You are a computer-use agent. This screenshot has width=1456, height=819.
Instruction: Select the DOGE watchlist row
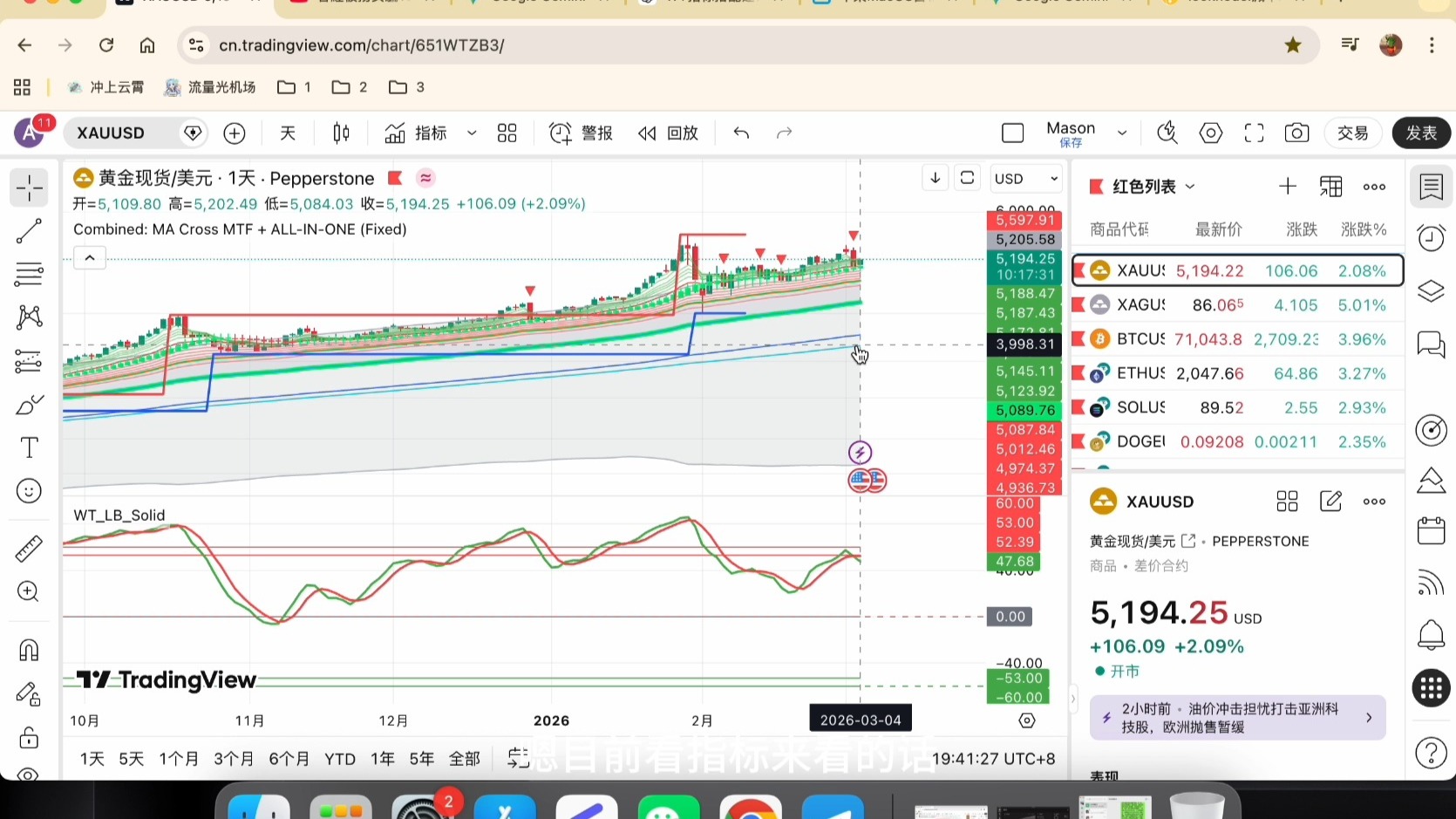coord(1237,442)
